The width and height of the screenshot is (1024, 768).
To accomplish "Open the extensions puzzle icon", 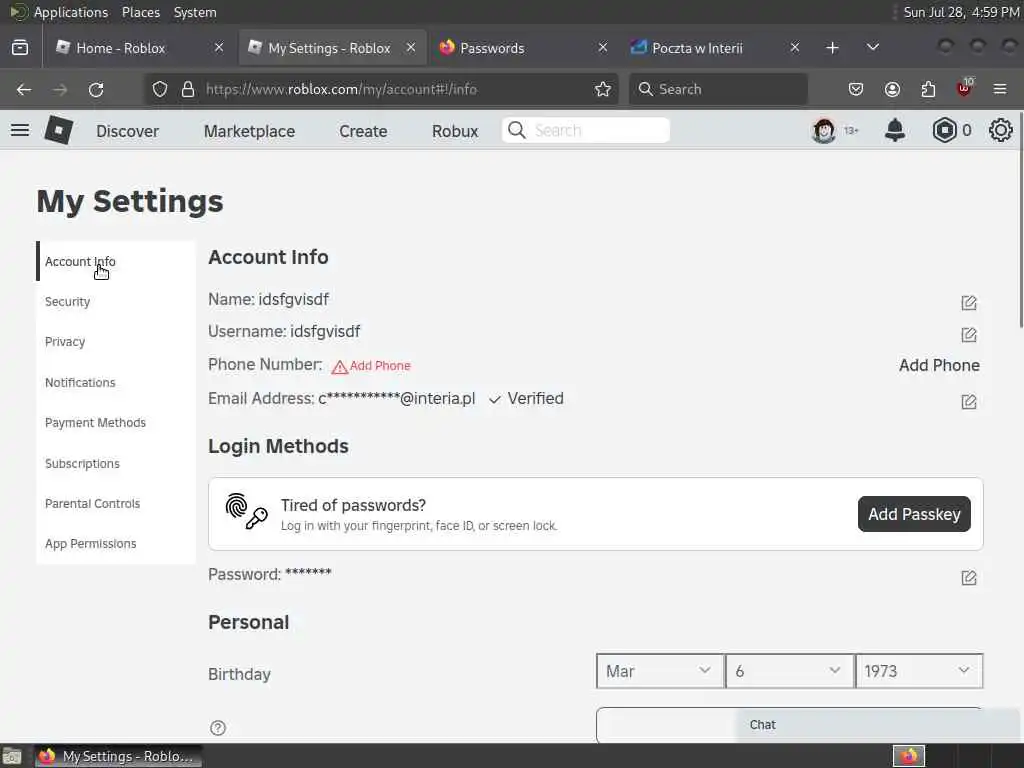I will tap(928, 89).
